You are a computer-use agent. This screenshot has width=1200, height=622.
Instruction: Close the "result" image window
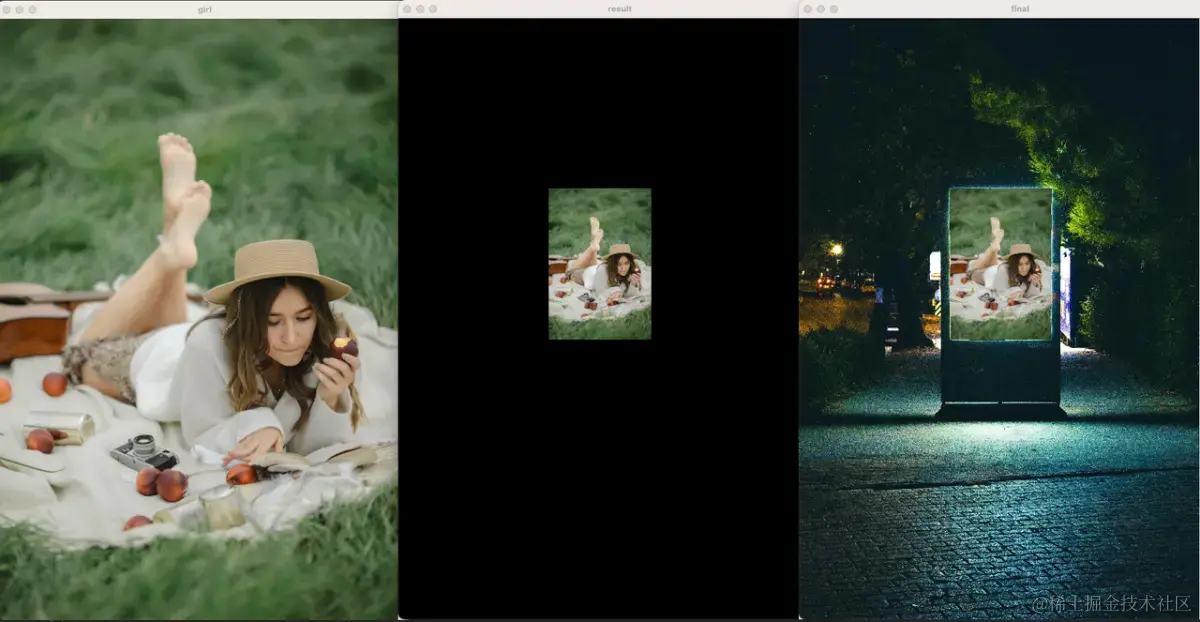[x=409, y=7]
